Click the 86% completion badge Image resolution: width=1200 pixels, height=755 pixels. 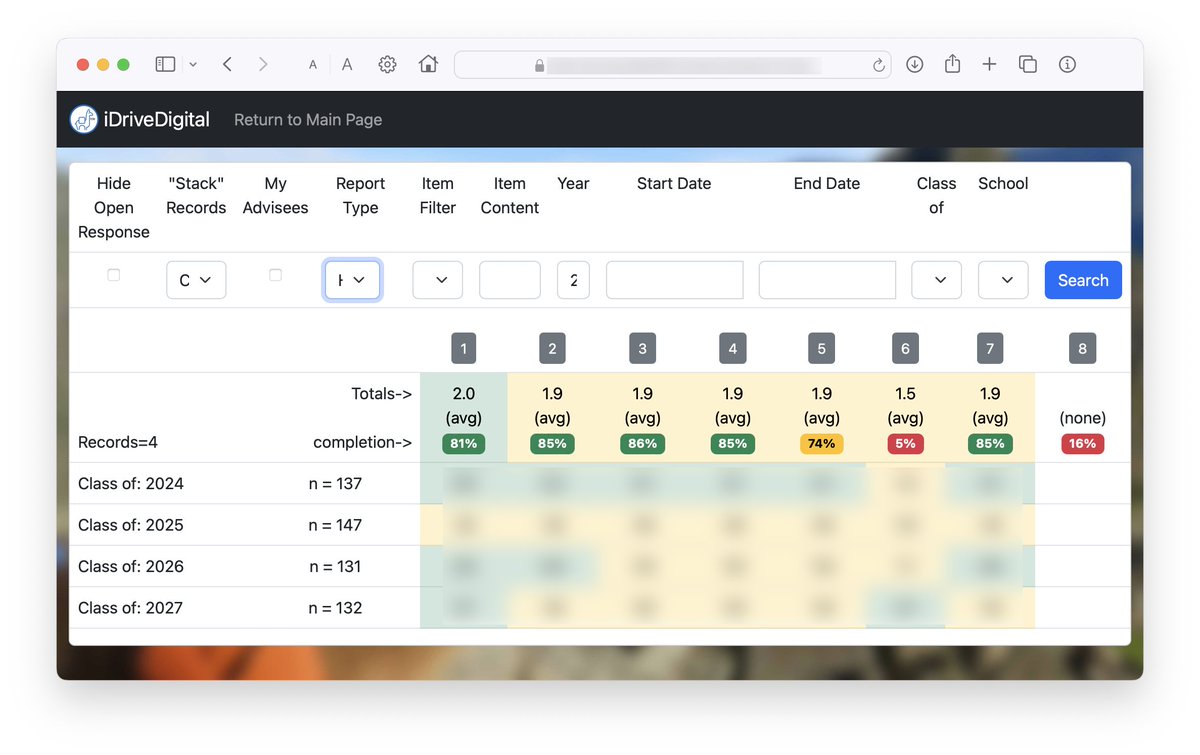642,443
